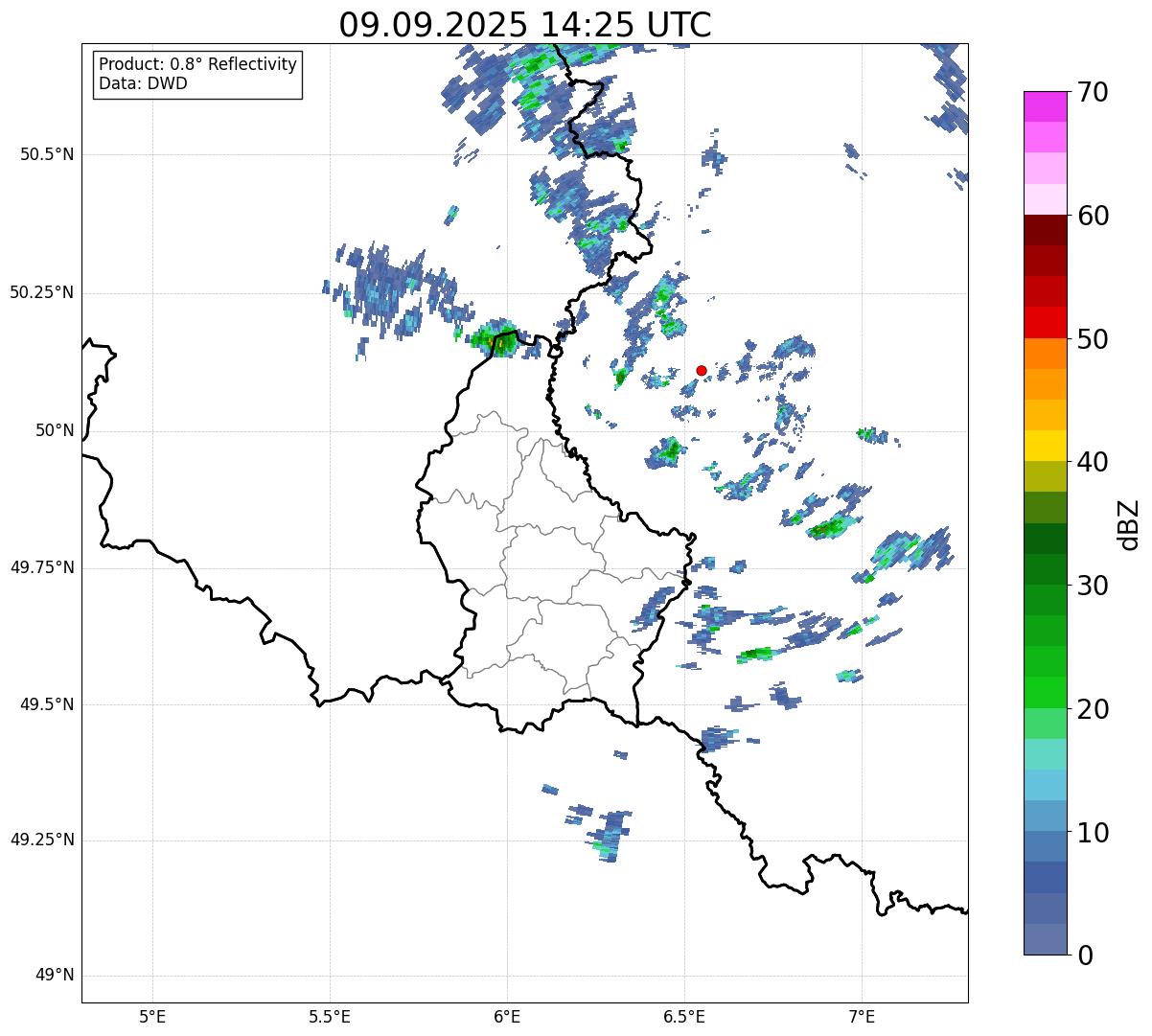The image size is (1152, 1036).
Task: Click the "Data: DWD" text
Action: (x=143, y=83)
